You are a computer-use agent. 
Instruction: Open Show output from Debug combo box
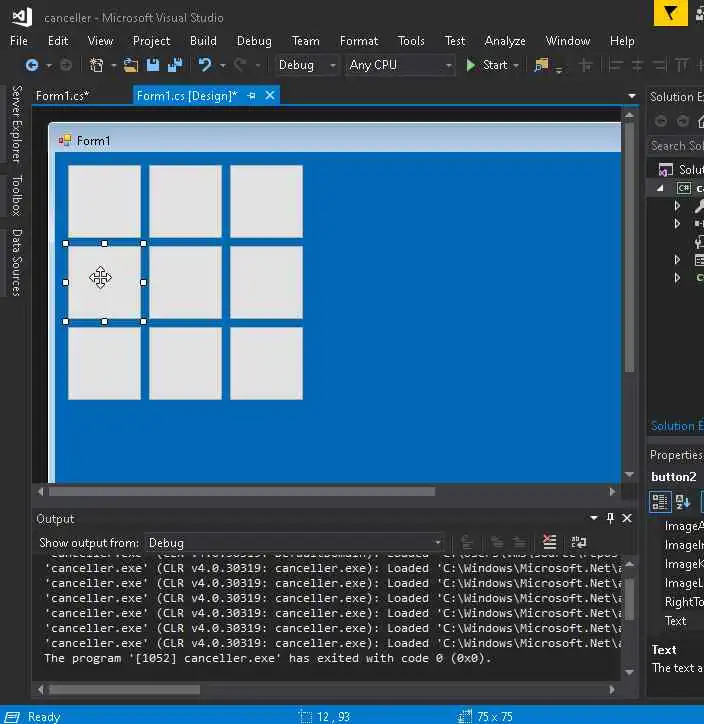295,543
